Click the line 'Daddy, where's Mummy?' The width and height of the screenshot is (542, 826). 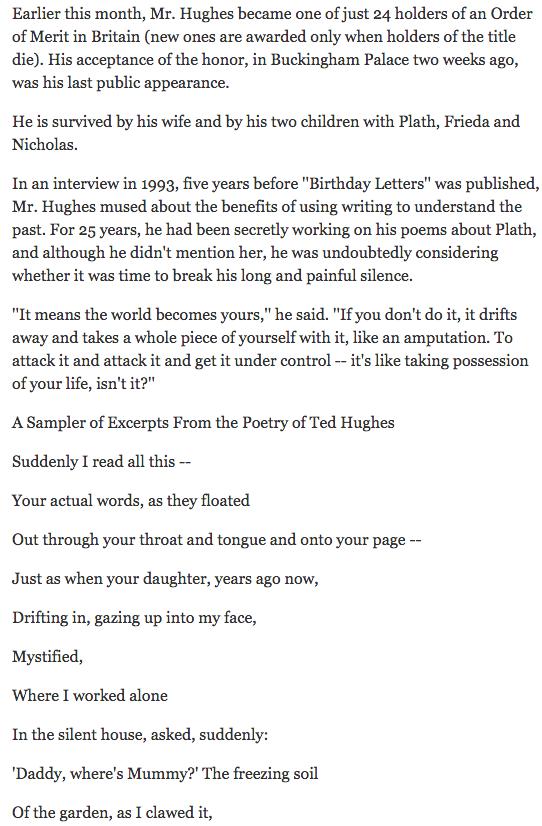[x=165, y=773]
